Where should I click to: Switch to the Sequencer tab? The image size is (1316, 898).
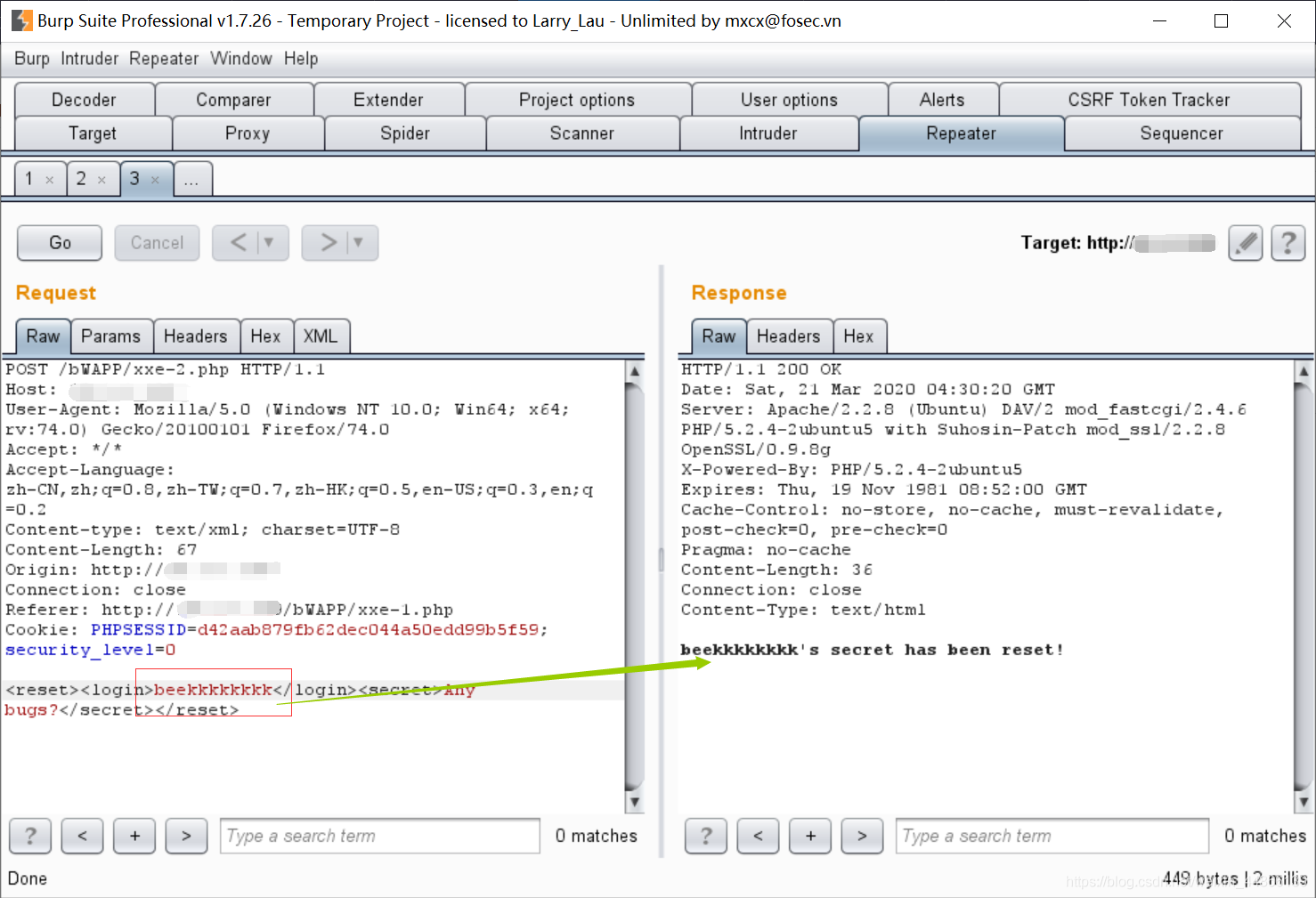pos(1182,133)
